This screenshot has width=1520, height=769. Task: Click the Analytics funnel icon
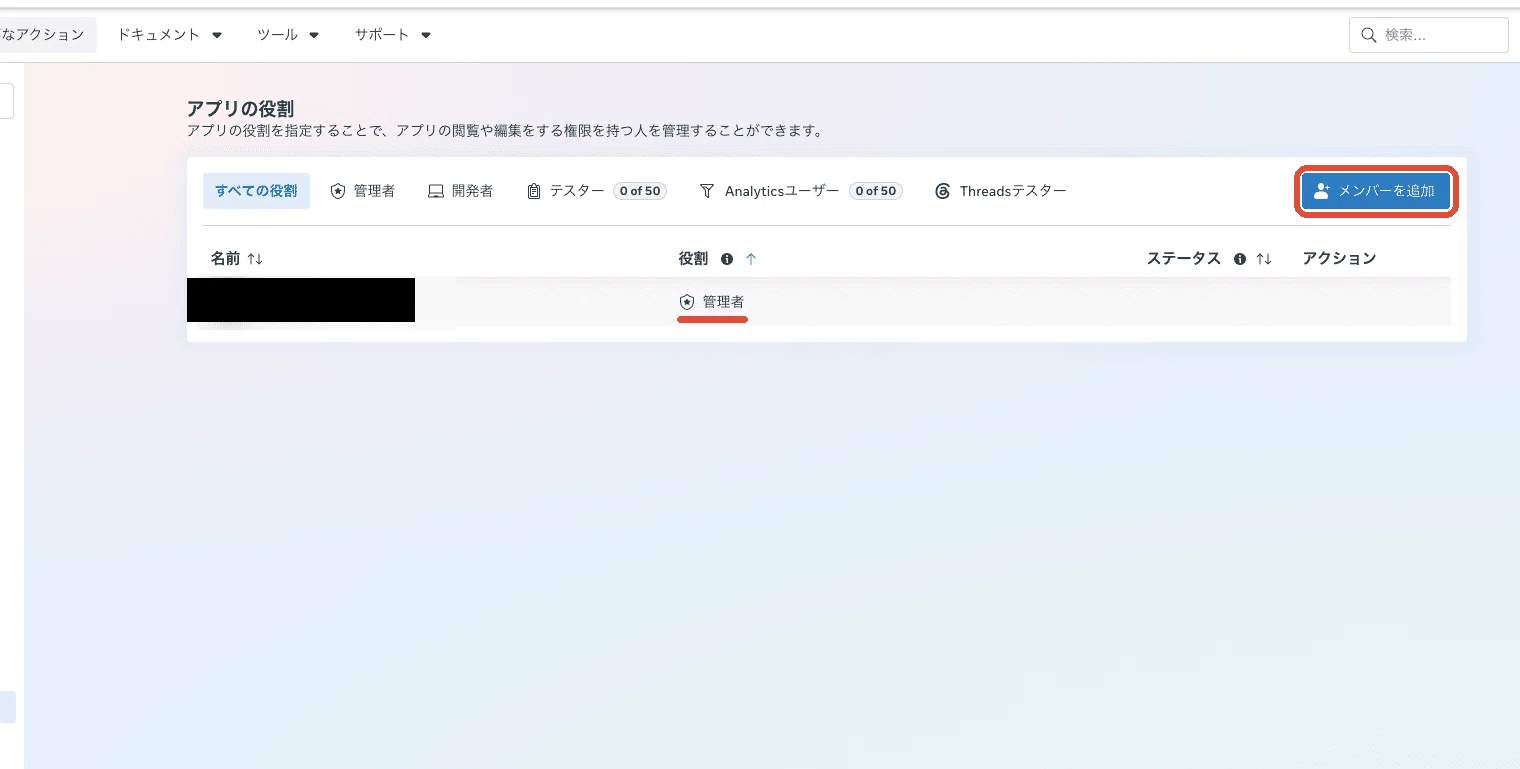click(x=707, y=191)
